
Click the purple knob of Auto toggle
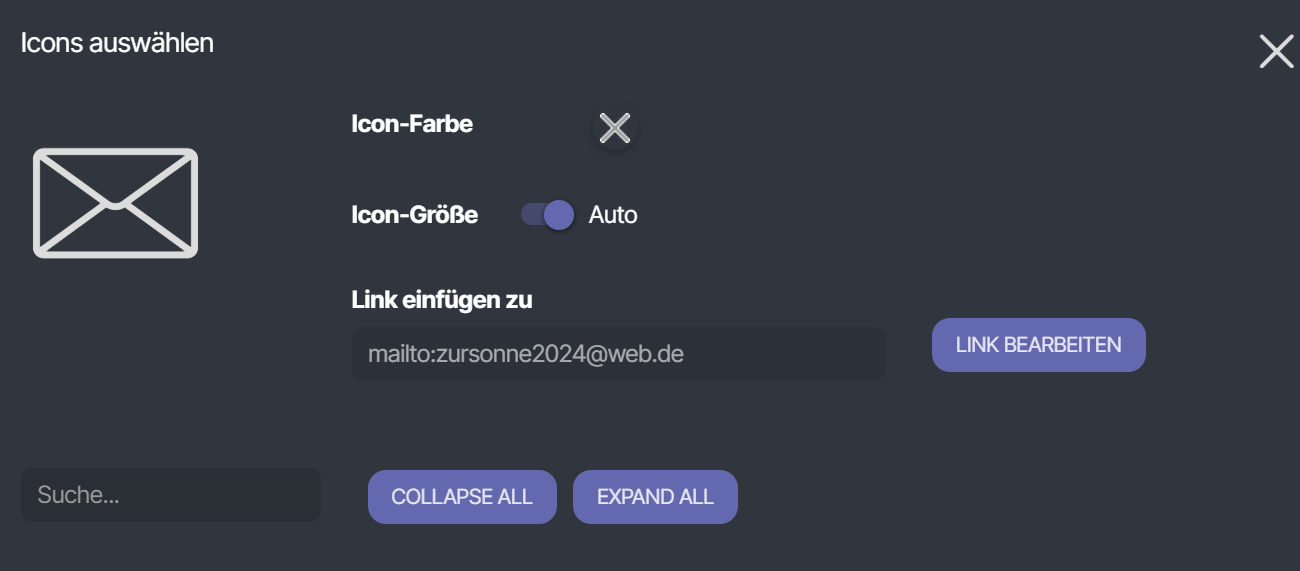point(558,215)
